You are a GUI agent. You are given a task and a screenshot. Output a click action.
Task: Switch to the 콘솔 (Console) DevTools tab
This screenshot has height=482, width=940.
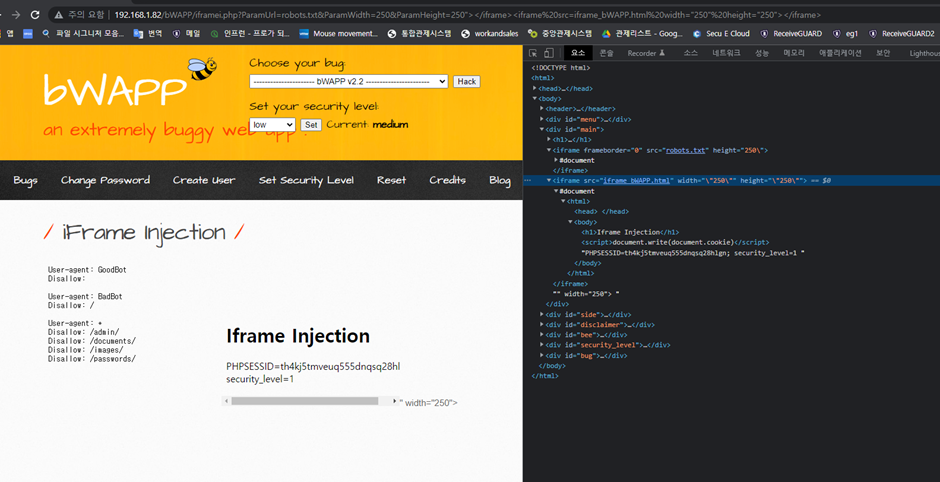click(x=607, y=53)
